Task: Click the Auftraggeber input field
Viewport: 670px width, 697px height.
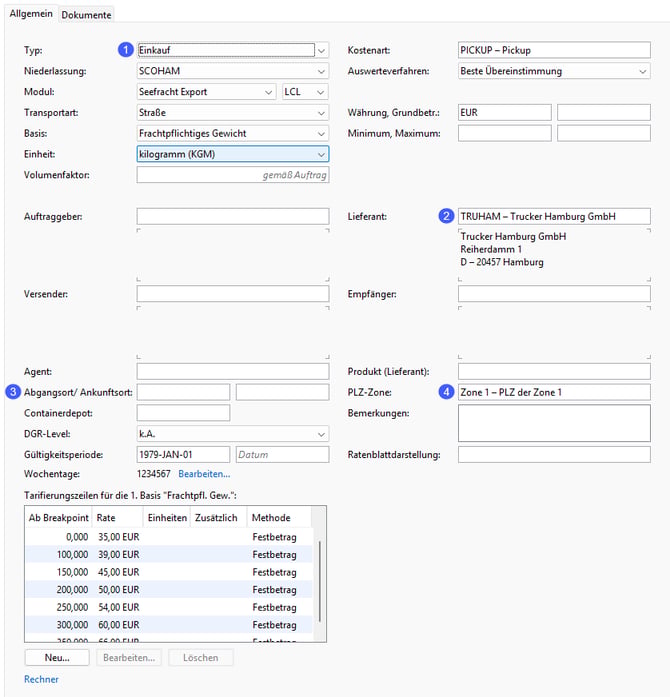Action: tap(233, 216)
